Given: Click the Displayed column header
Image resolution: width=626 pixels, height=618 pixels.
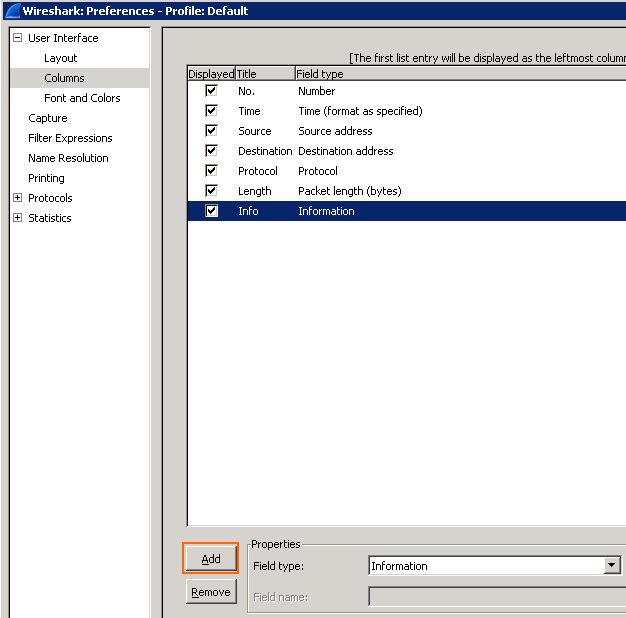Looking at the screenshot, I should pyautogui.click(x=211, y=74).
